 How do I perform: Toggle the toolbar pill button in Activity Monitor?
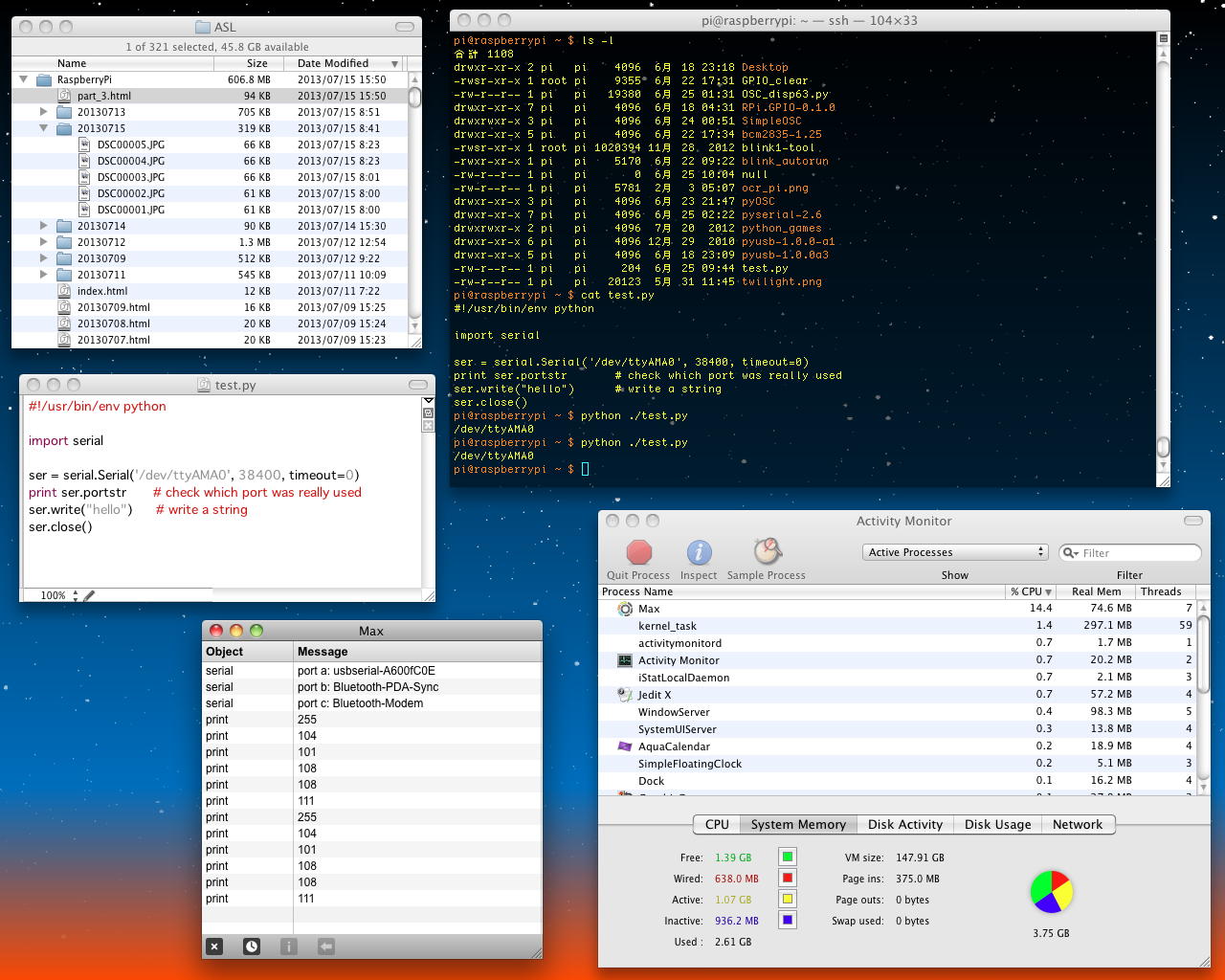point(1192,521)
